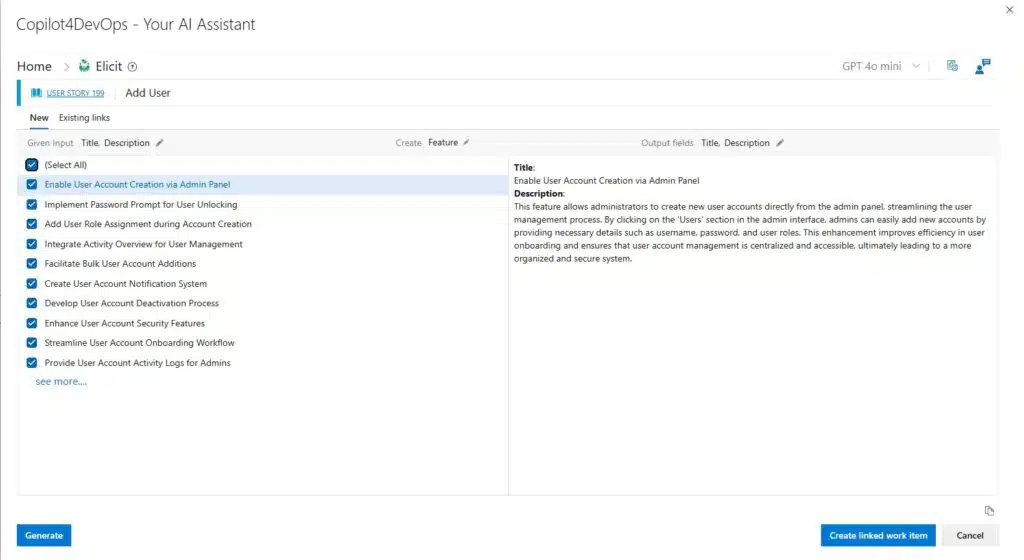Uncheck Integrate Activity Overview checkbox
1024x560 pixels.
point(32,244)
